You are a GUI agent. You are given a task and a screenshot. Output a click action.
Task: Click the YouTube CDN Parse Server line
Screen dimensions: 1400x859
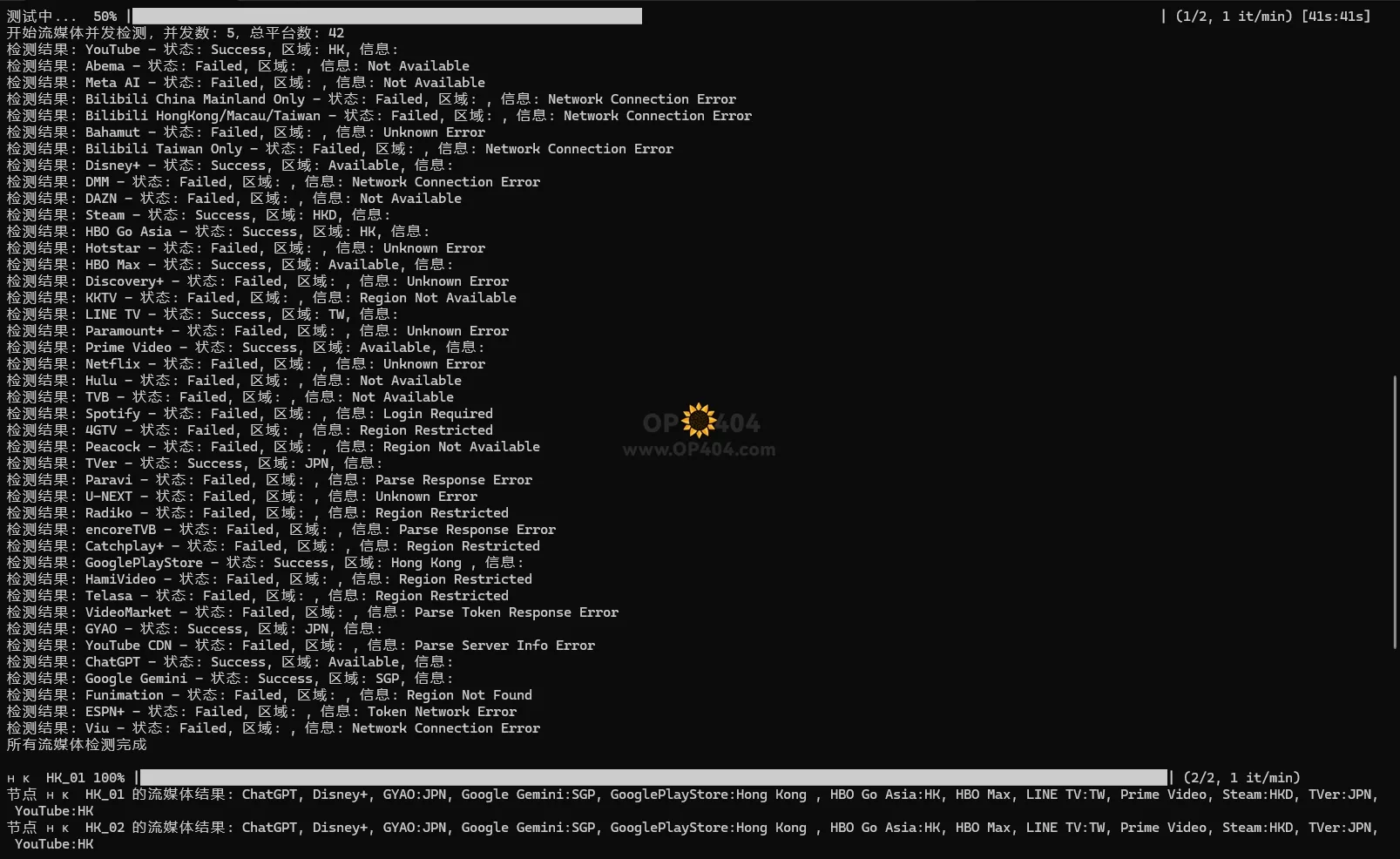(301, 646)
